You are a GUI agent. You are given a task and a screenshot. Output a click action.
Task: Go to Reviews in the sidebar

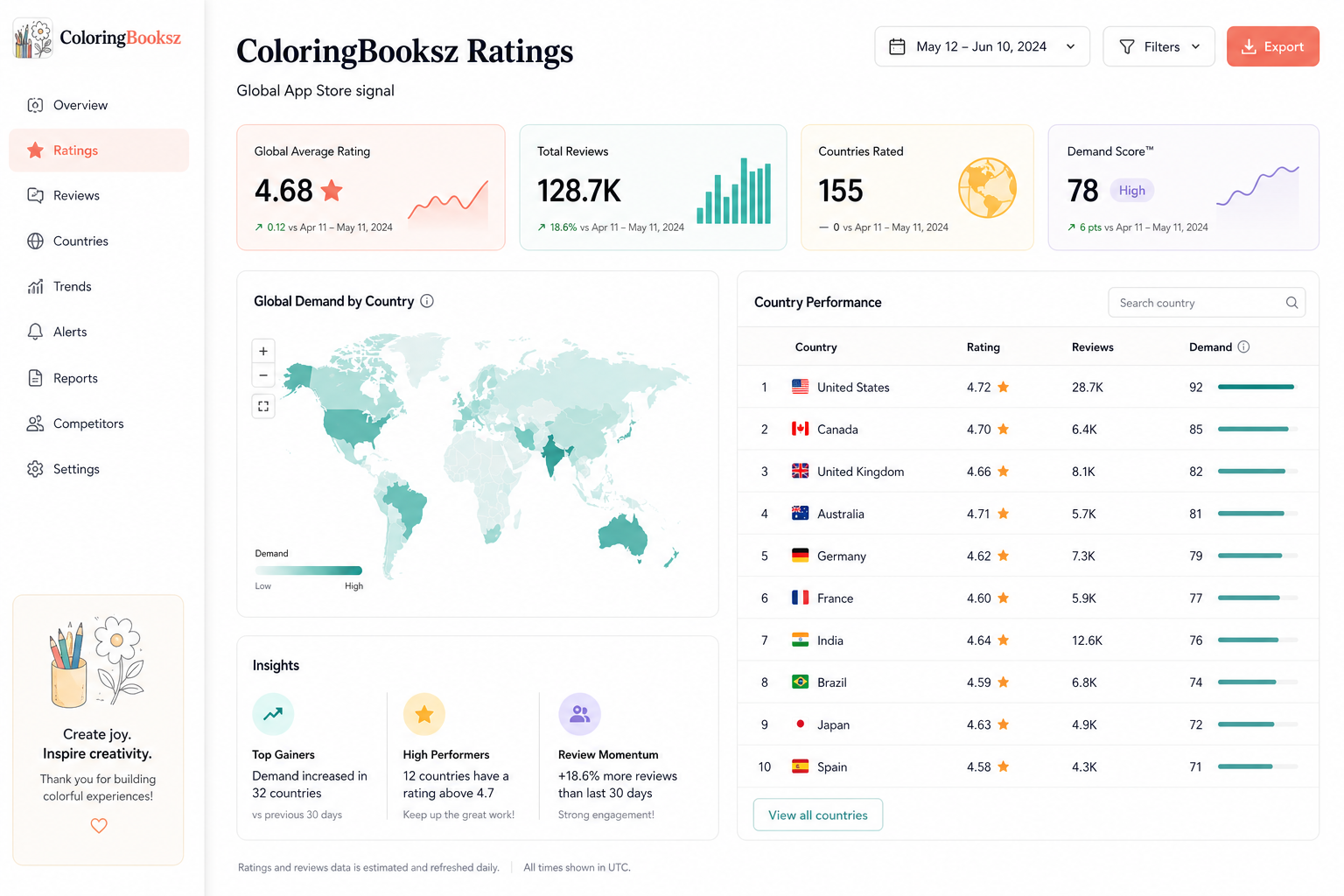(99, 196)
